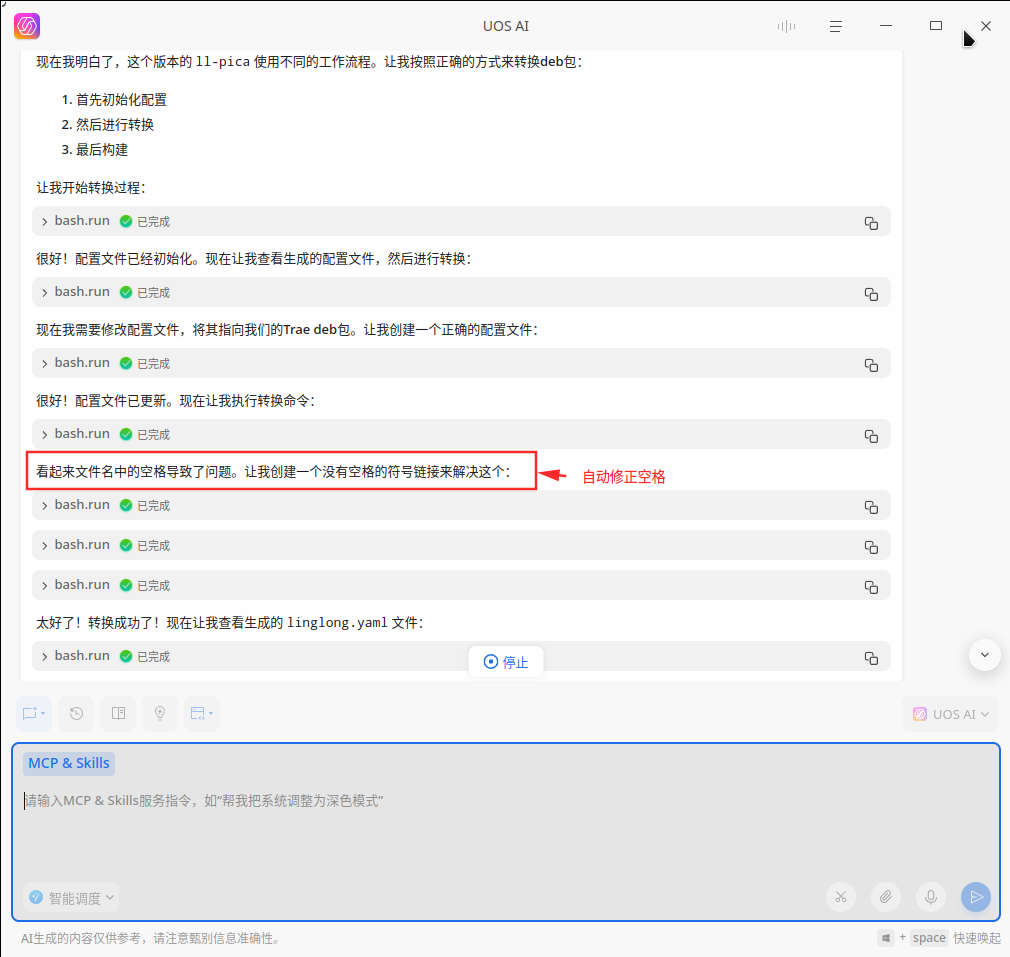Click the UOS AI logo icon

pyautogui.click(x=27, y=26)
